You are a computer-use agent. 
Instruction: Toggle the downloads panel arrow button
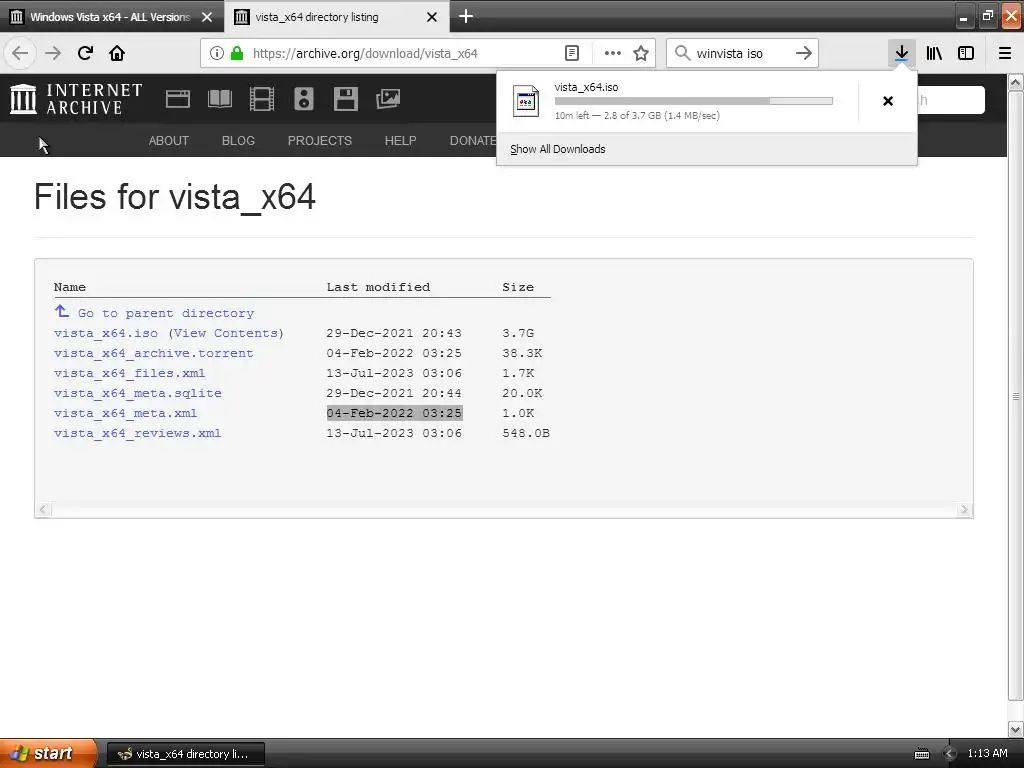tap(901, 53)
